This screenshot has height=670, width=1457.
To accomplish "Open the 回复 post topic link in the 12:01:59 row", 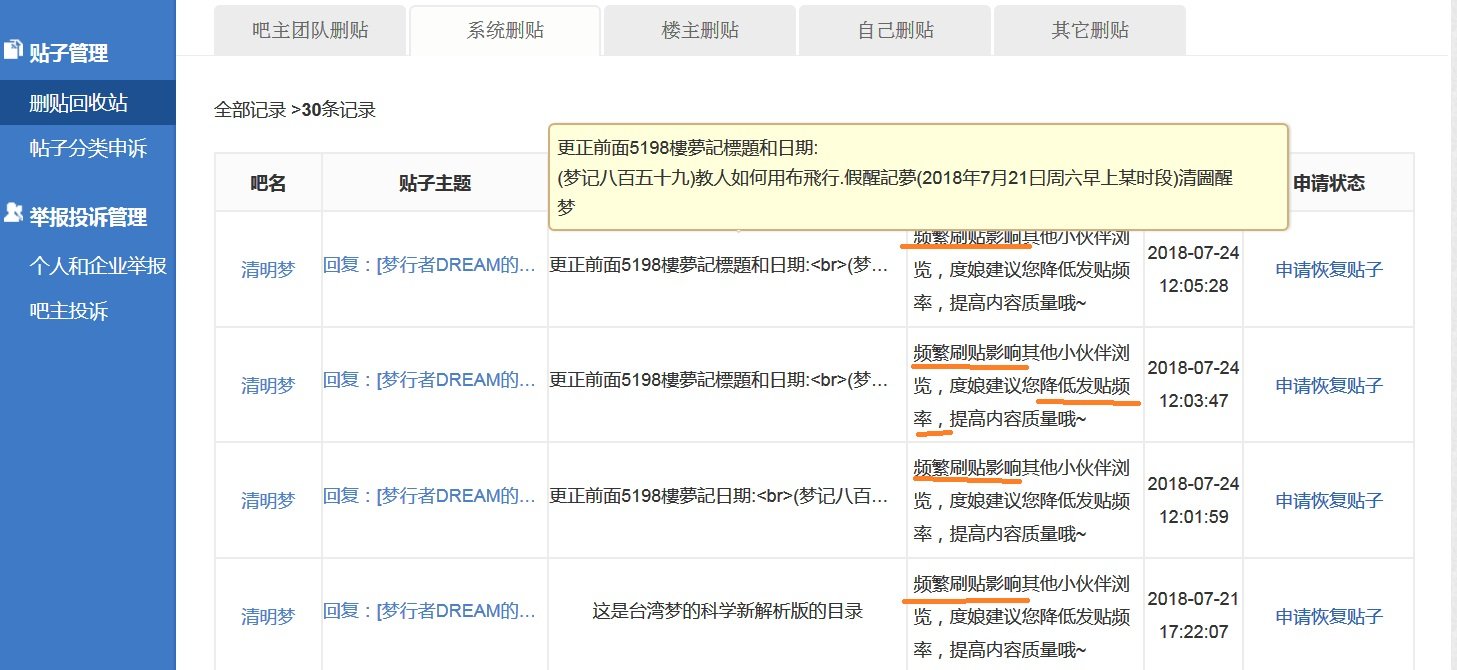I will click(x=429, y=496).
